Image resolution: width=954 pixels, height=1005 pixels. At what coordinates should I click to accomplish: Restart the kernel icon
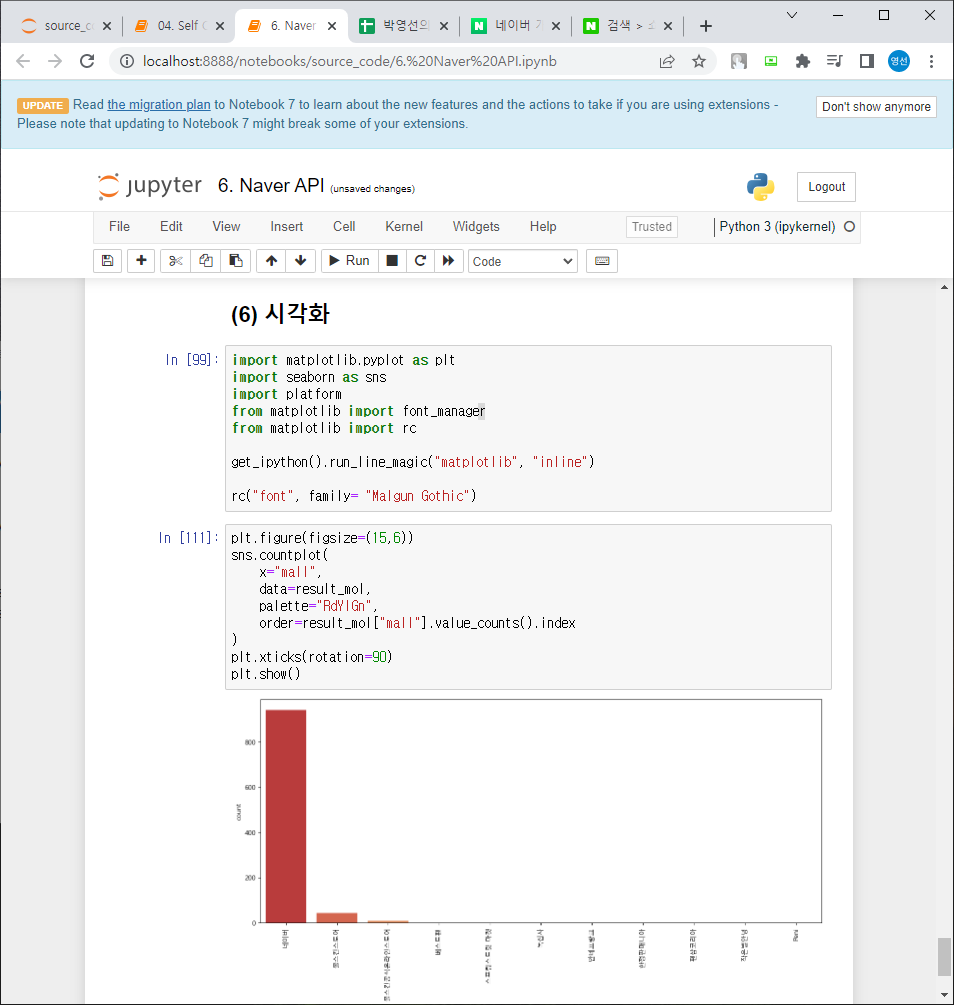(421, 261)
